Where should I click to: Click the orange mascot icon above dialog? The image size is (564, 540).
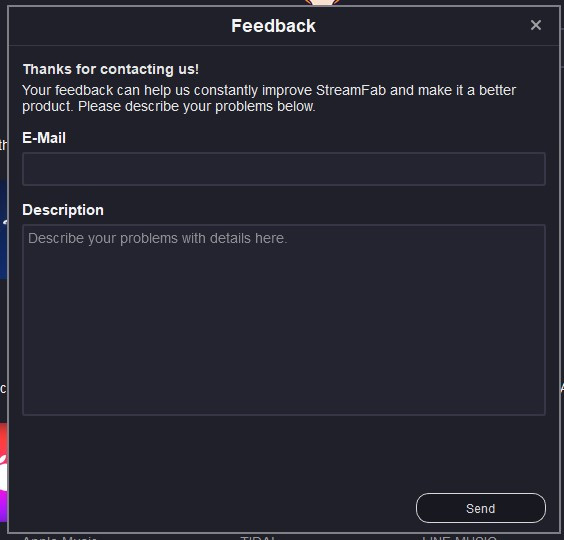[322, 2]
